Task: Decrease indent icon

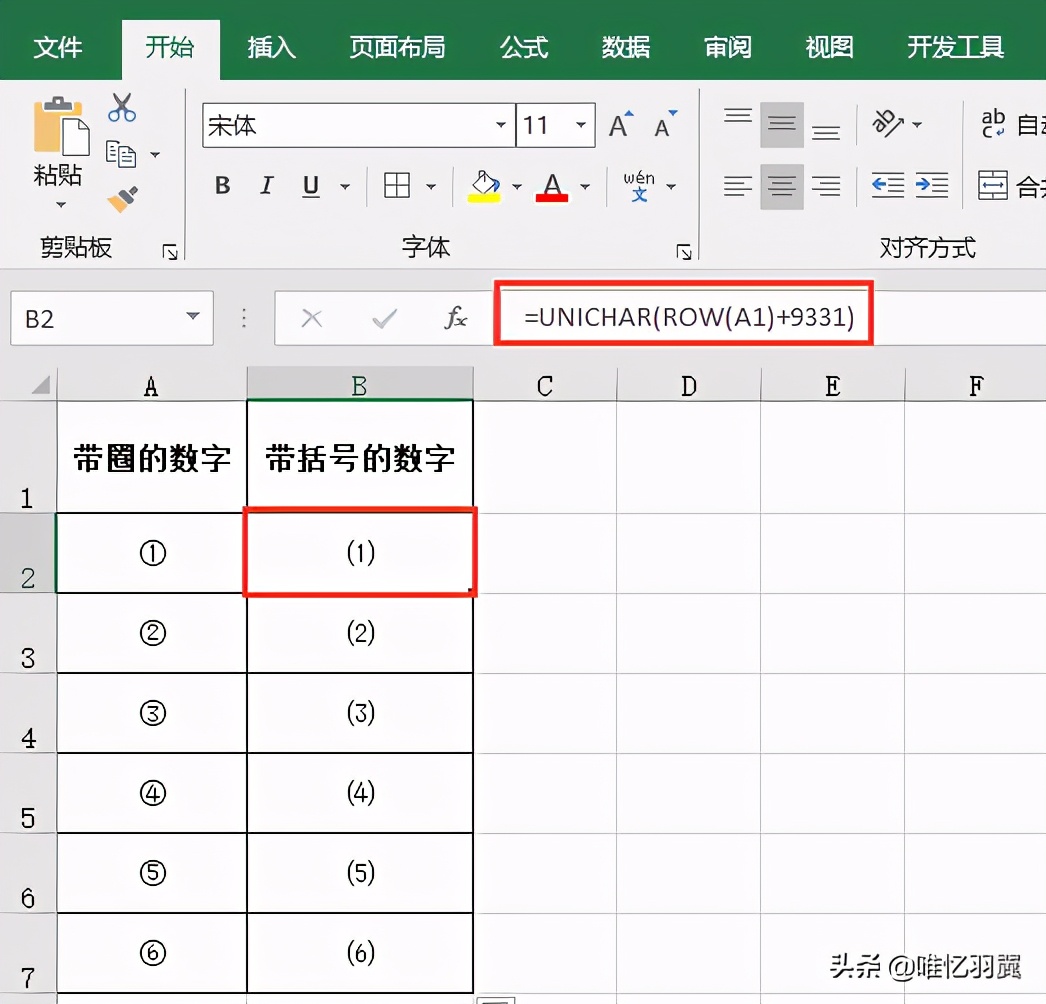Action: point(888,185)
